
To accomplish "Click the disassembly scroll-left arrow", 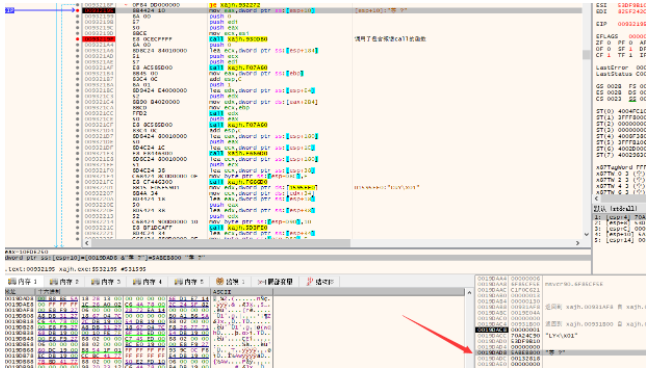I will tap(87, 243).
